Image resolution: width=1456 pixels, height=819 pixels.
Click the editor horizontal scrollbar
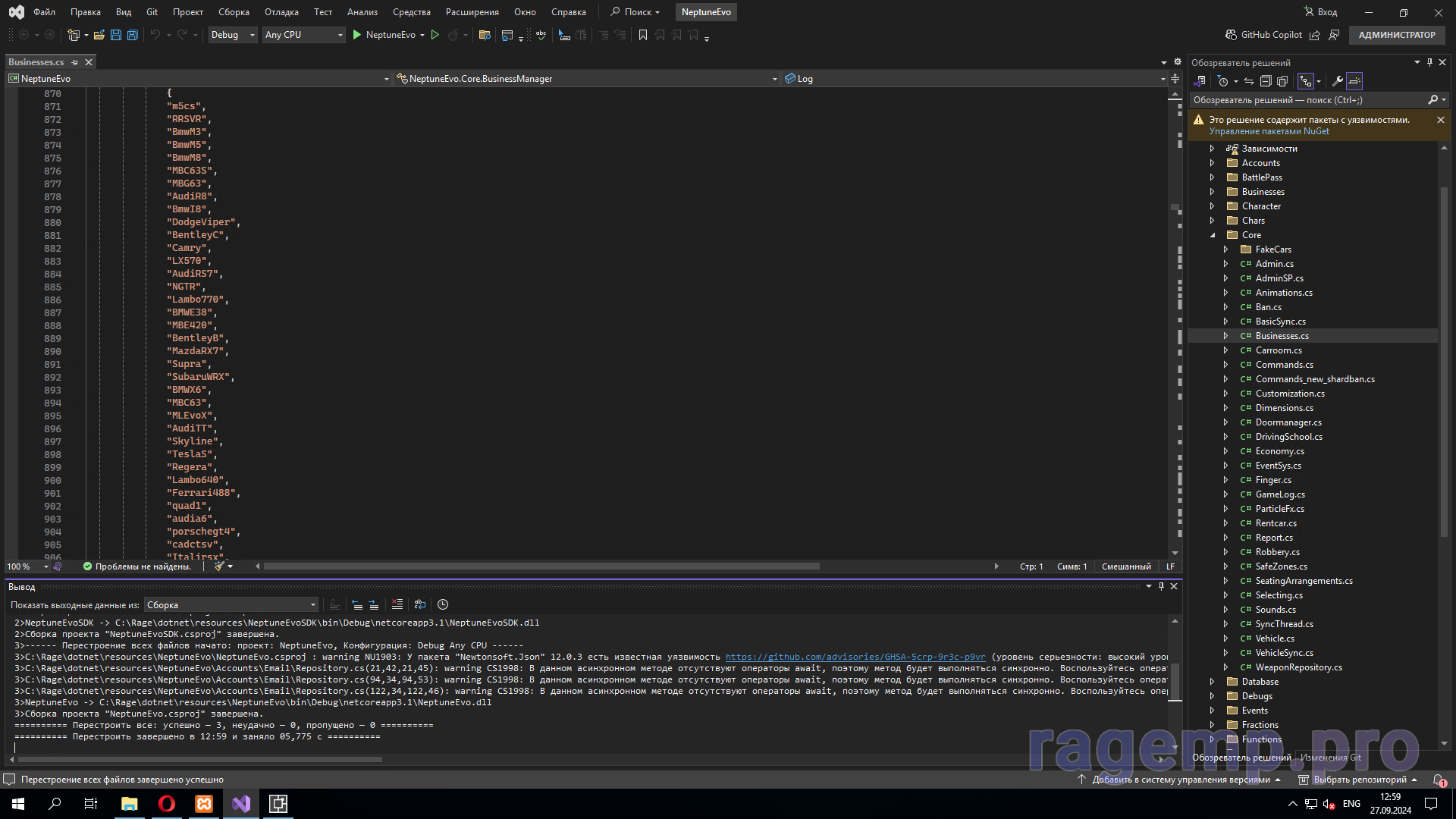(541, 566)
